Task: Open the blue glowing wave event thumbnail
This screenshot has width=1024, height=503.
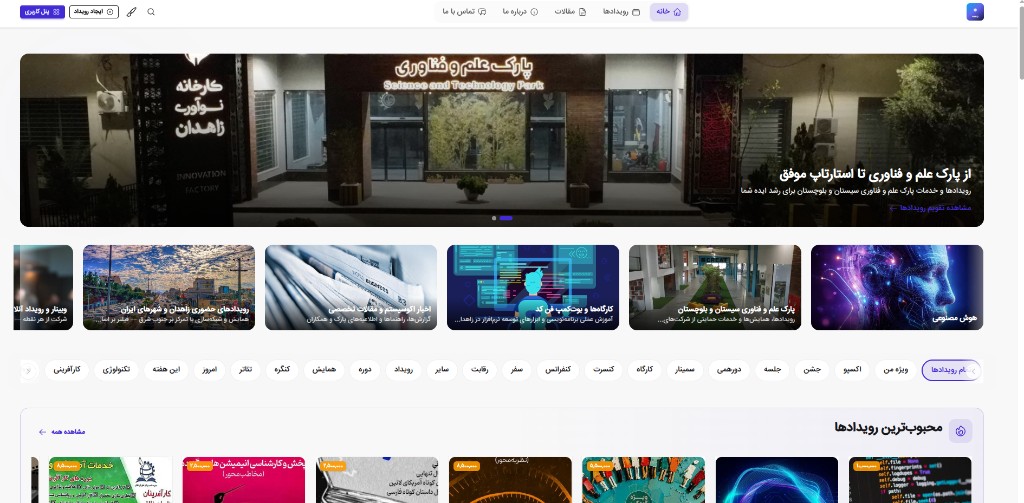Action: (x=776, y=480)
